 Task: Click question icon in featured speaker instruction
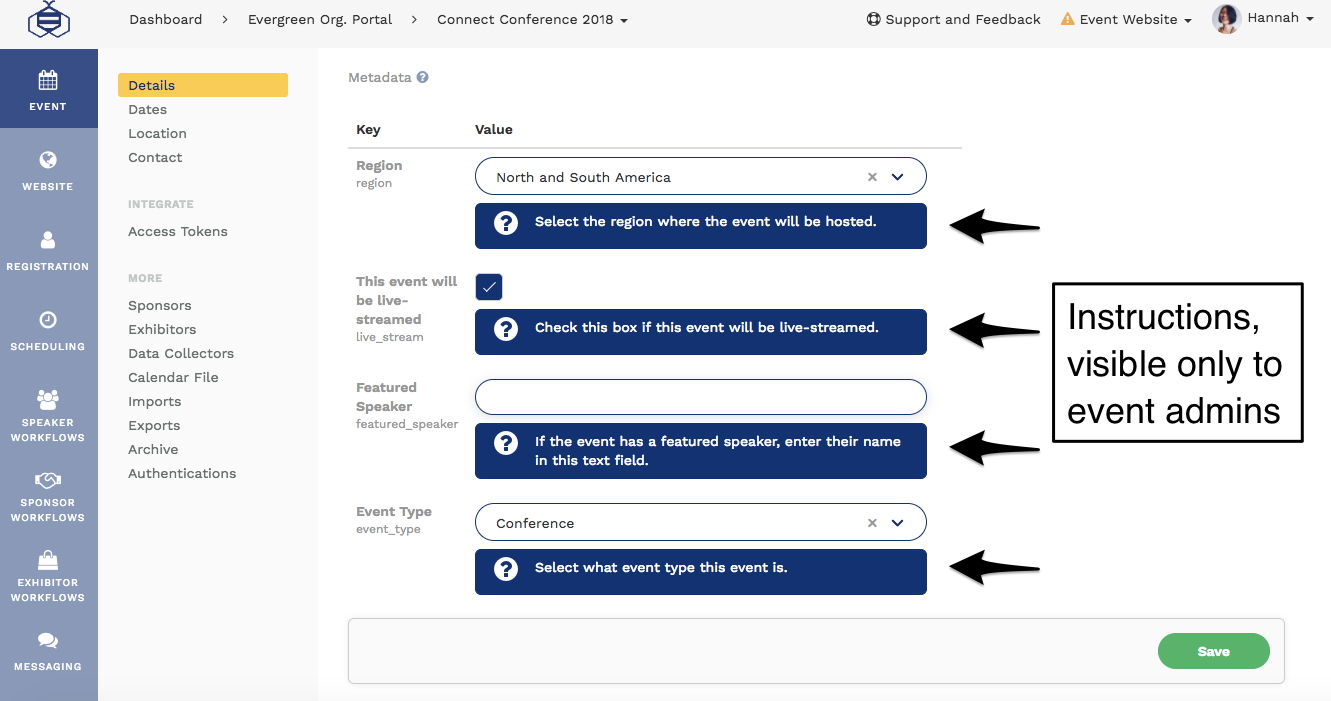pyautogui.click(x=506, y=442)
